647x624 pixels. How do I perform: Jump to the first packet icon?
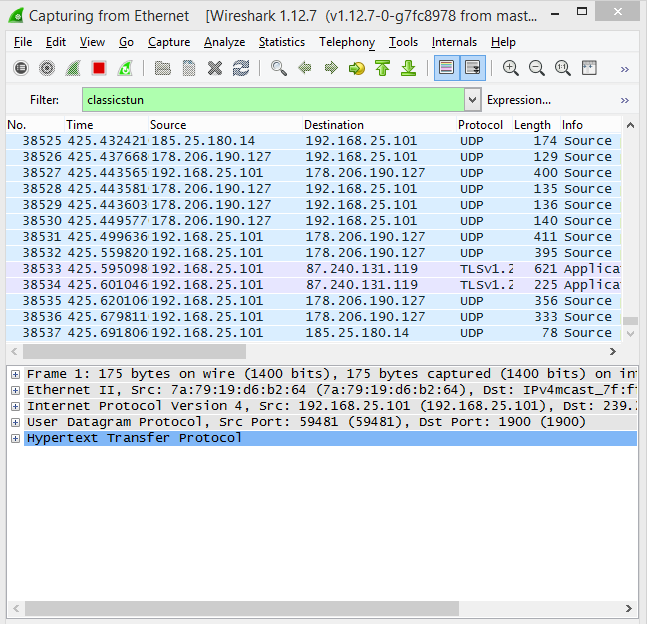383,68
